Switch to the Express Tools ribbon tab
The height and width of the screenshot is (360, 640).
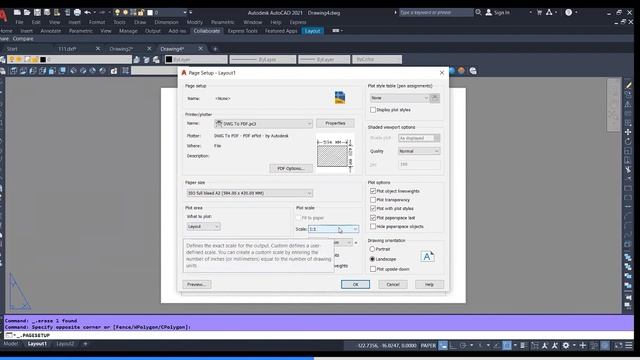(243, 31)
